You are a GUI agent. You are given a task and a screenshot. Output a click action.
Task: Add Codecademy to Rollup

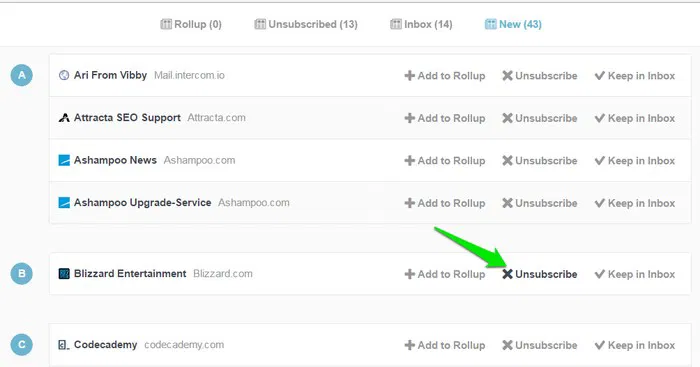click(x=445, y=345)
